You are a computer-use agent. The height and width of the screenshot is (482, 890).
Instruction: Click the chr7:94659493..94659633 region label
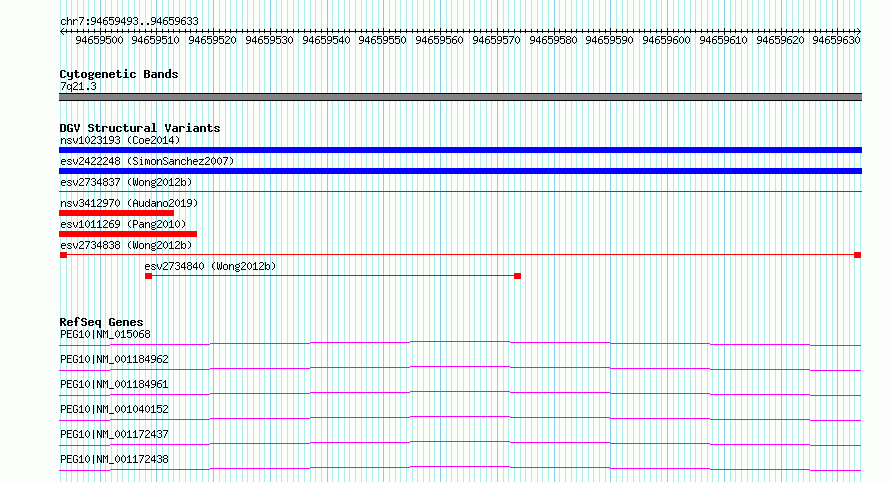click(129, 22)
